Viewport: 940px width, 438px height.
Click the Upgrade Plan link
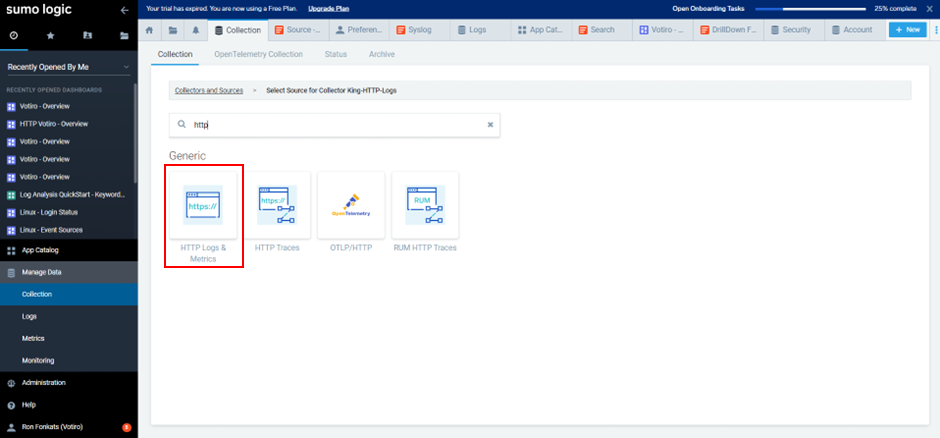click(x=329, y=8)
